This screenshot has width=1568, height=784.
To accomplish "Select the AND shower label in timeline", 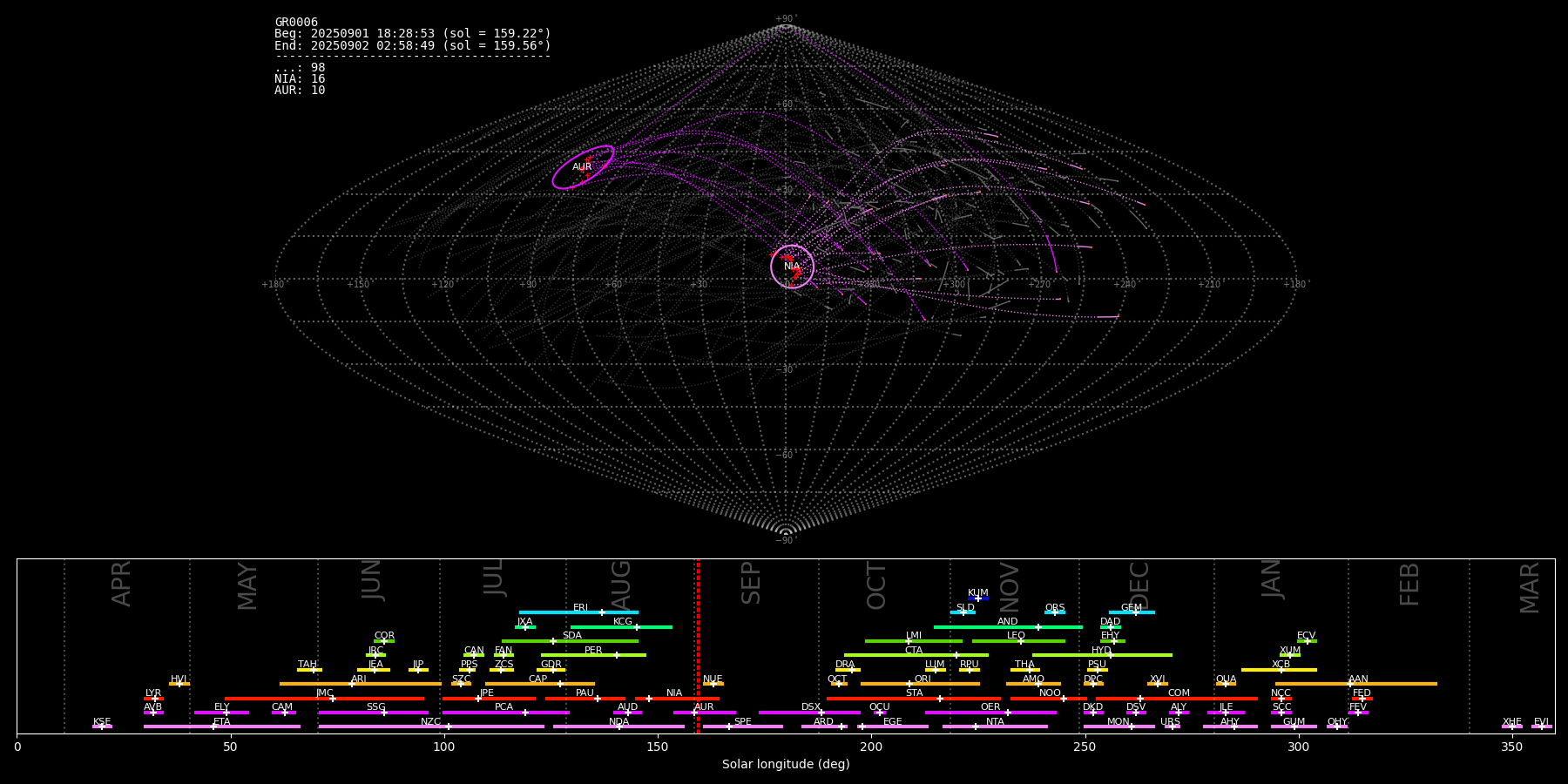I will (1008, 622).
